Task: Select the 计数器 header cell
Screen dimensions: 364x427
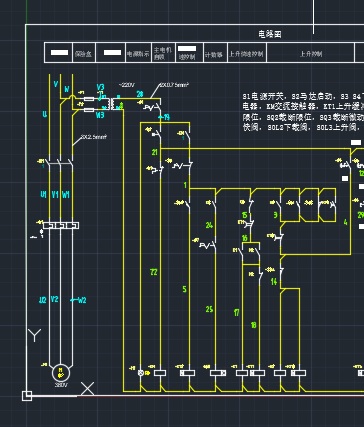Action: (215, 53)
